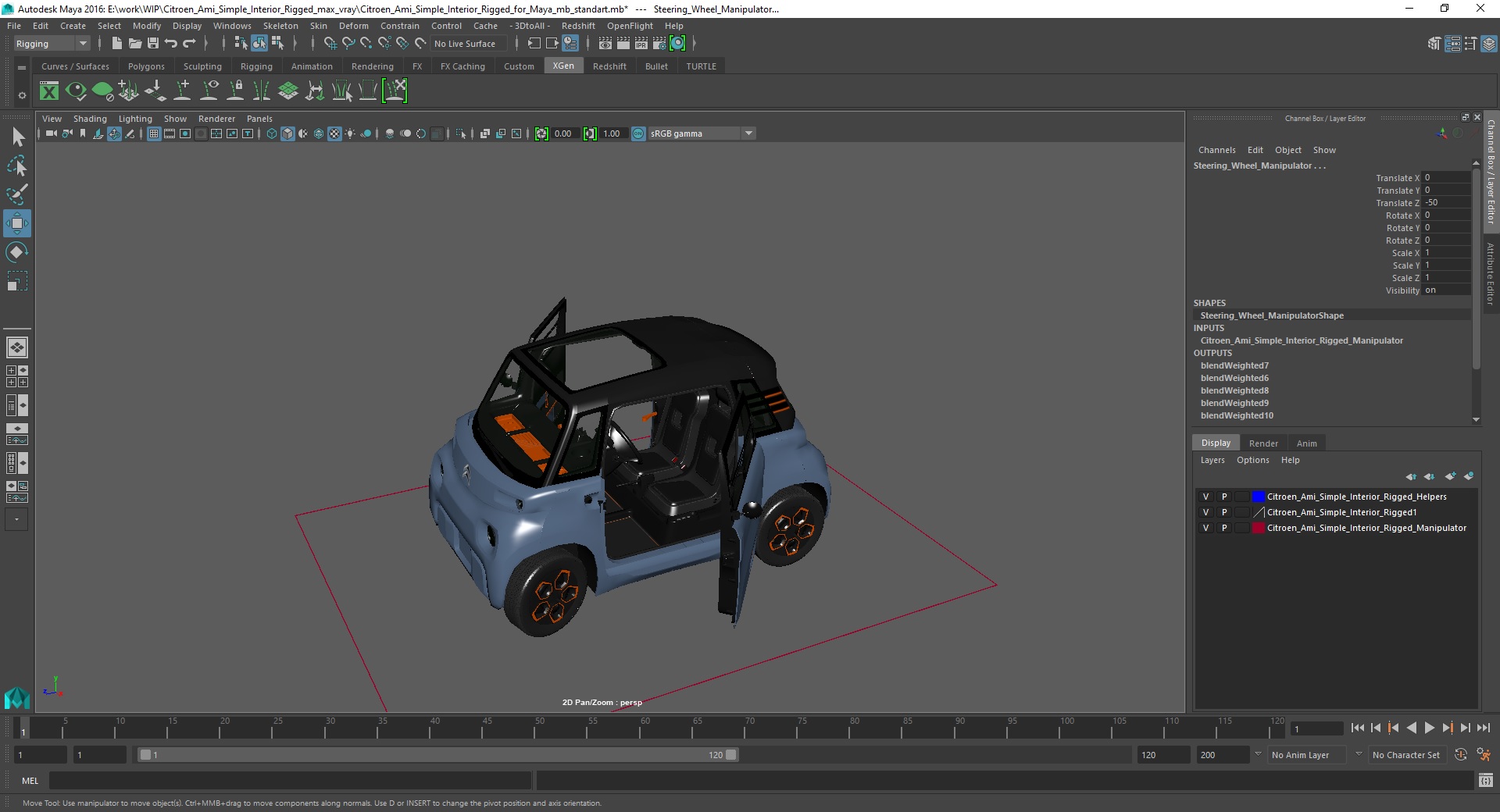Toggle visibility of Rigged_Helpers layer
Image resolution: width=1500 pixels, height=812 pixels.
tap(1205, 497)
